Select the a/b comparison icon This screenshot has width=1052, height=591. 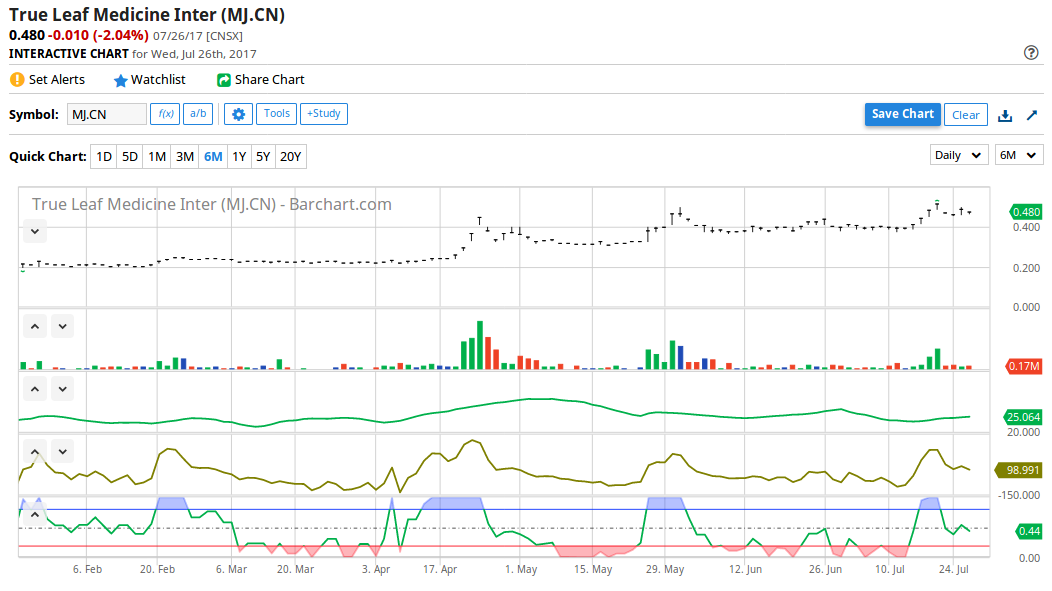(x=197, y=114)
